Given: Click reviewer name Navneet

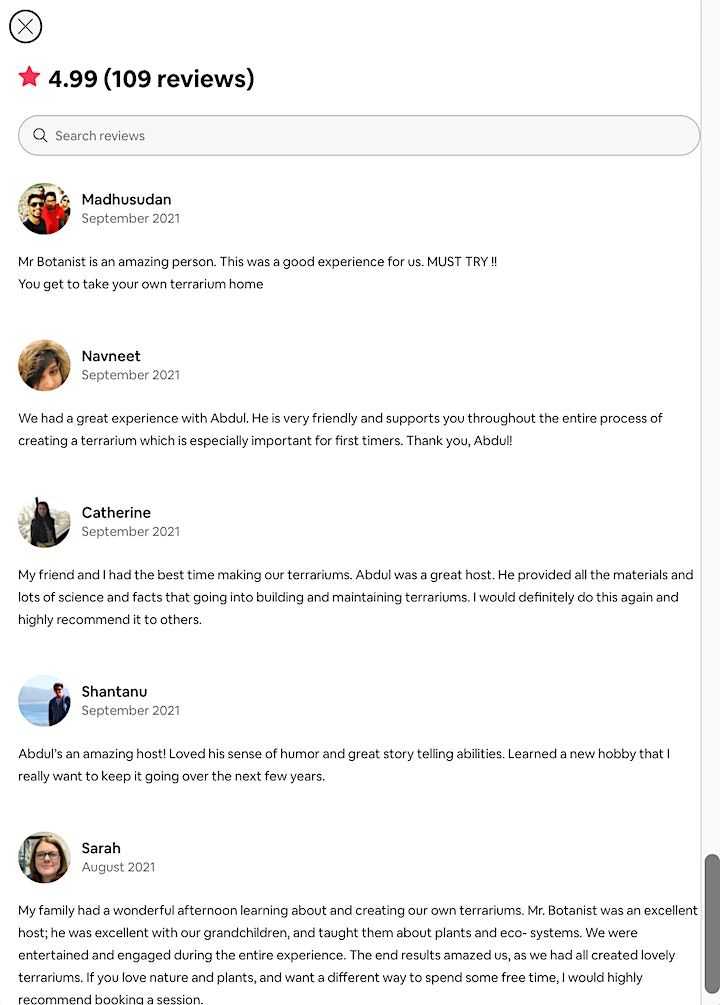Looking at the screenshot, I should 111,356.
